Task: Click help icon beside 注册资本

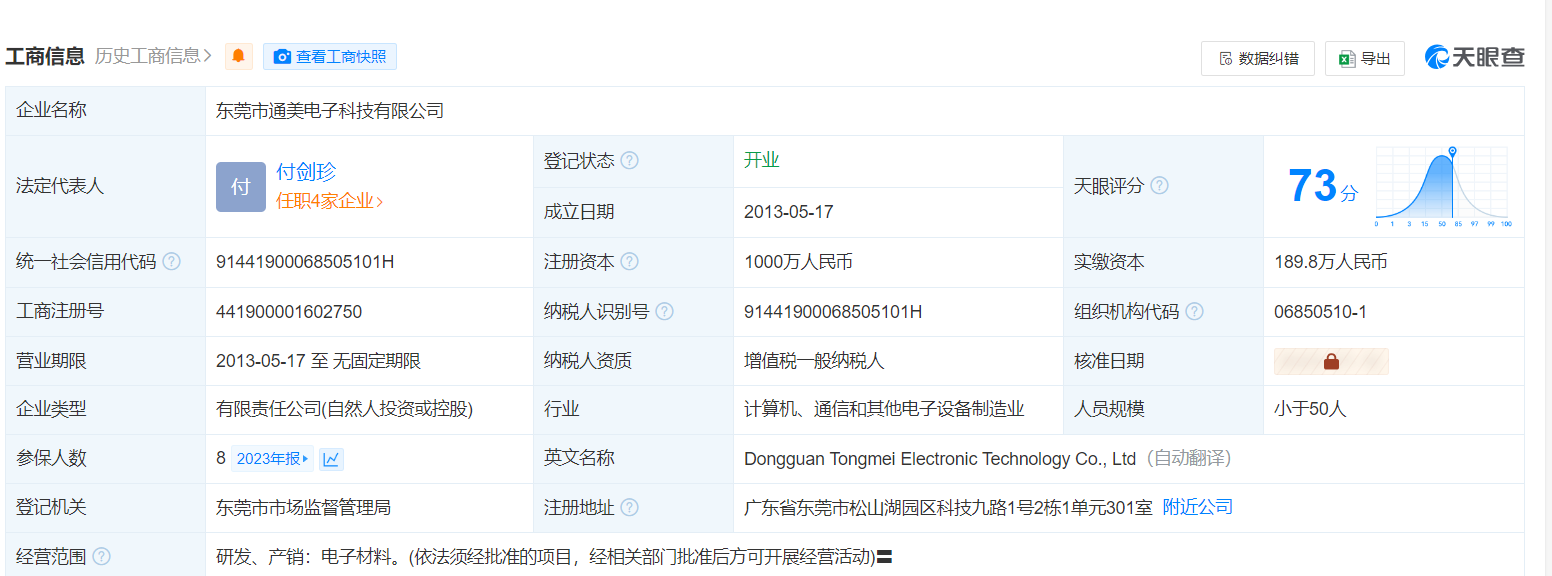Action: pos(629,262)
